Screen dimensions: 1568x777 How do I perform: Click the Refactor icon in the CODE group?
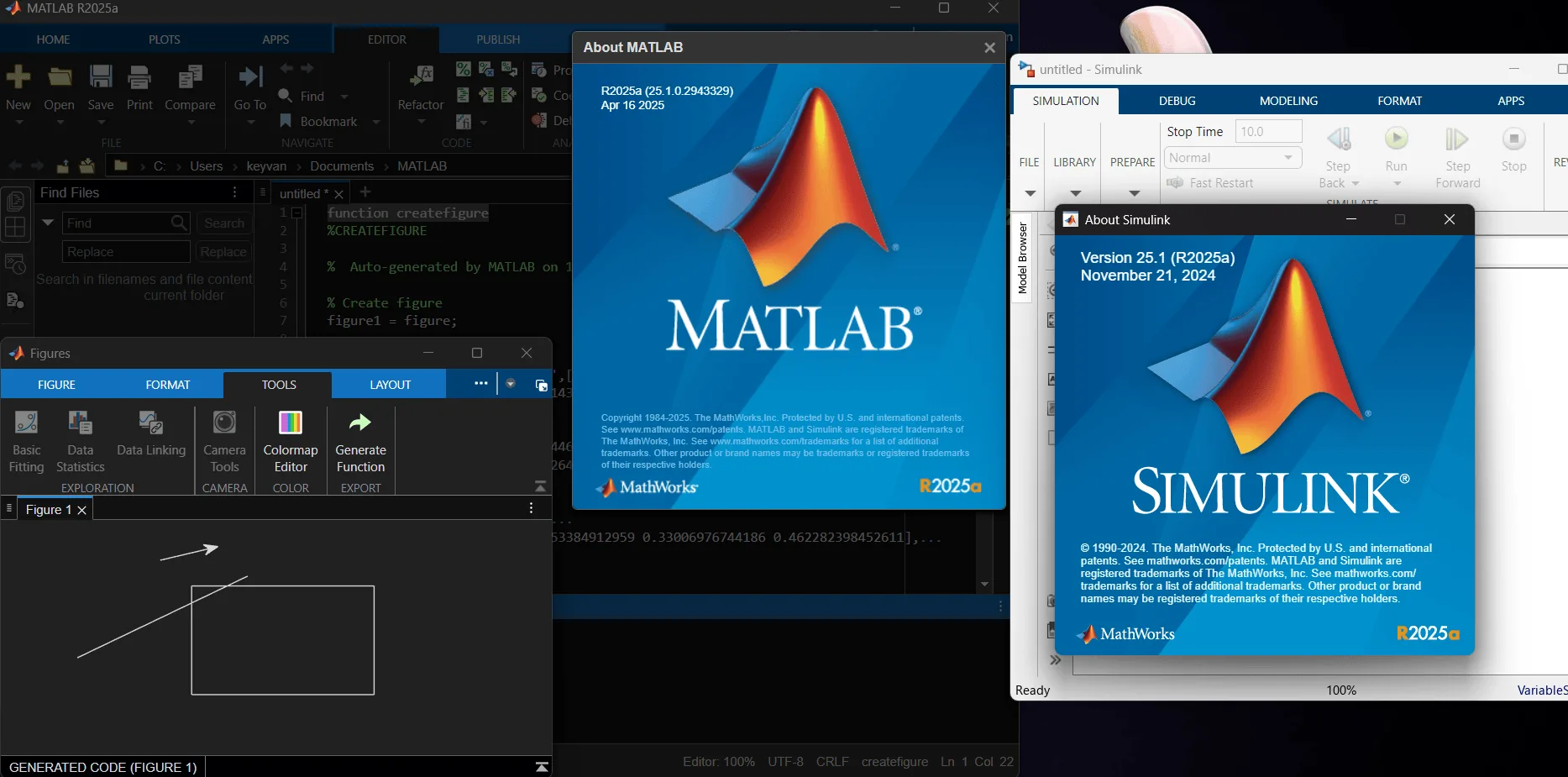pyautogui.click(x=421, y=77)
